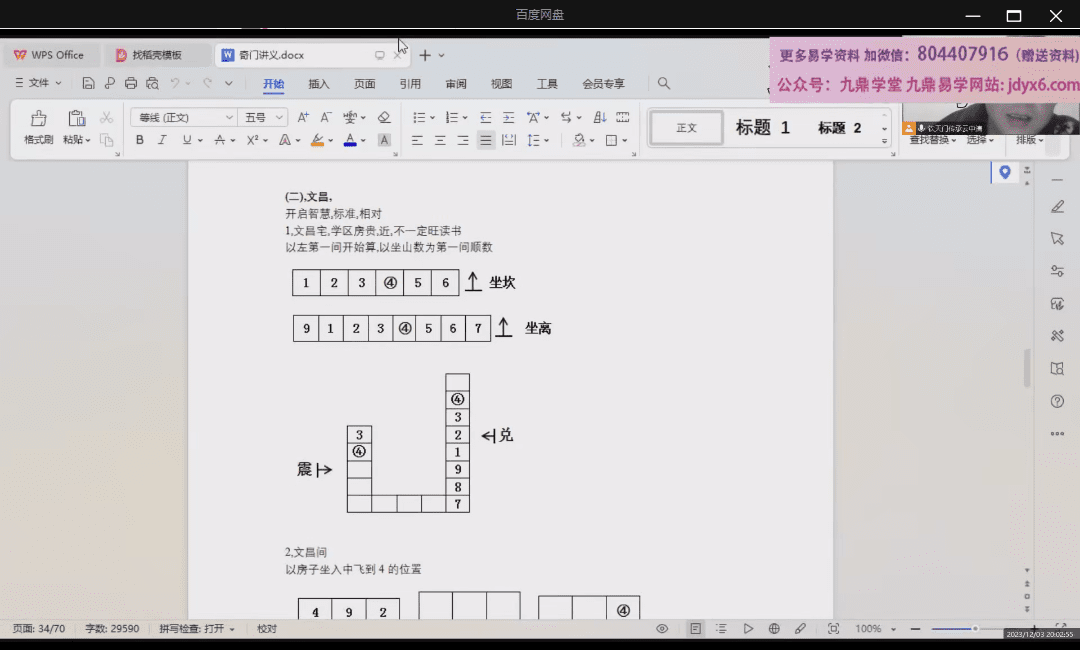
Task: Click the vertical scrollbar thumb of document
Action: point(1027,368)
